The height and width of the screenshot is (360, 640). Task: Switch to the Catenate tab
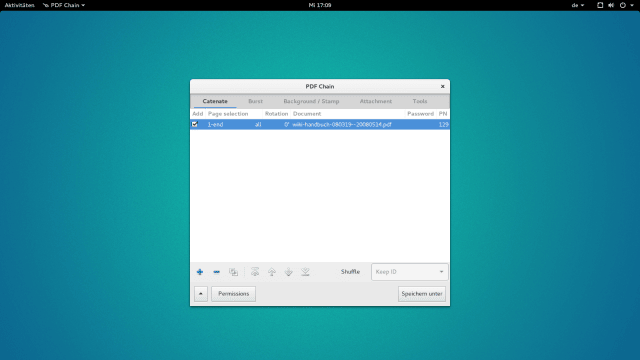point(215,101)
